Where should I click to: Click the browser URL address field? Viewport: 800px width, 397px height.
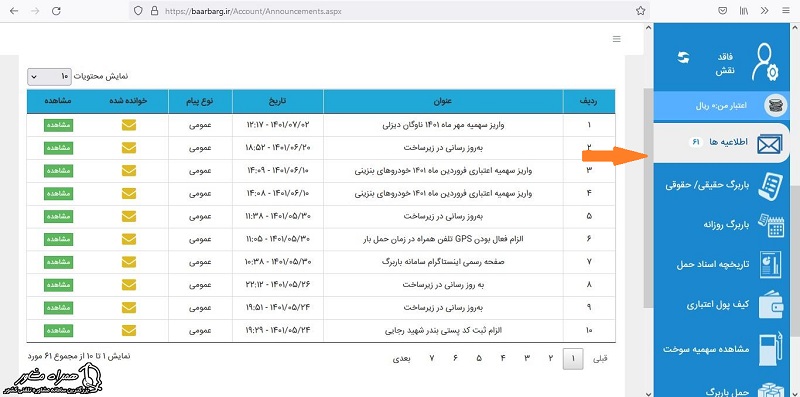(x=388, y=11)
